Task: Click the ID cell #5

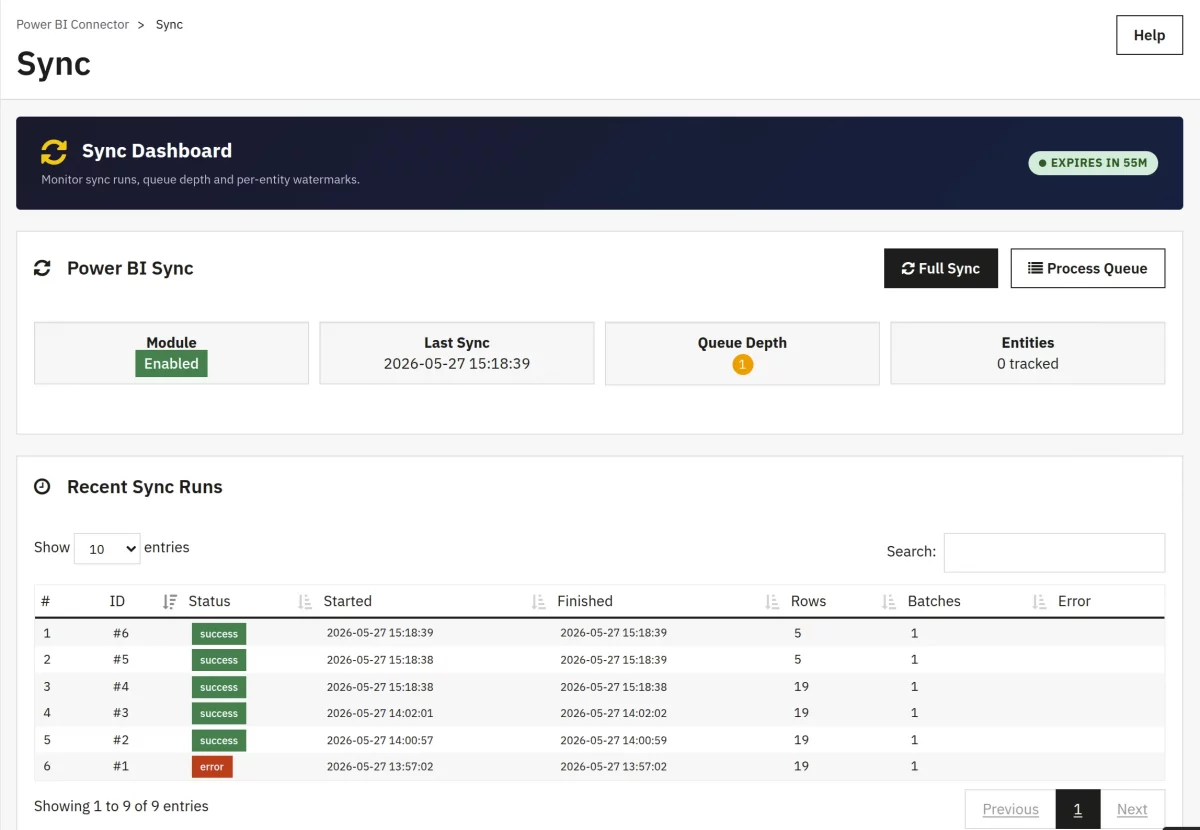Action: pos(121,660)
